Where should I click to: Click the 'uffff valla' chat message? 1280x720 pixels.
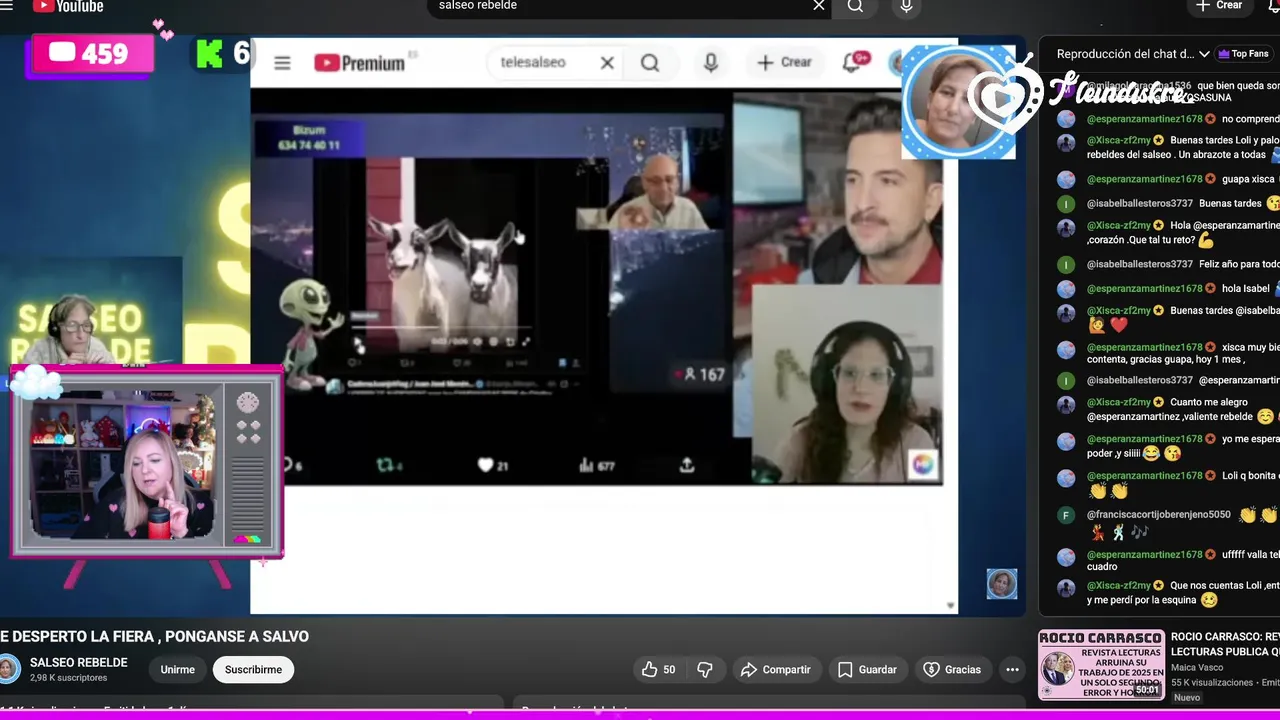coord(1168,560)
